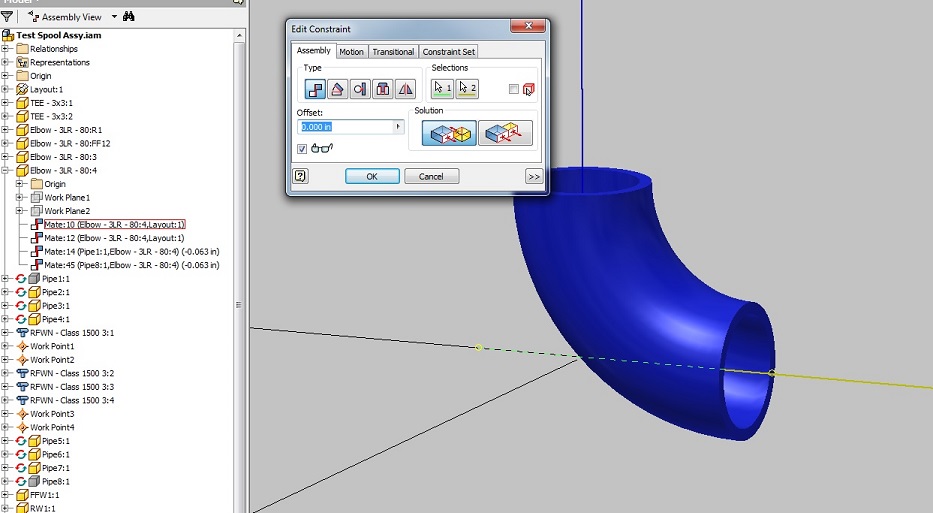Choose the Flush solution option
This screenshot has height=513, width=933.
(505, 133)
